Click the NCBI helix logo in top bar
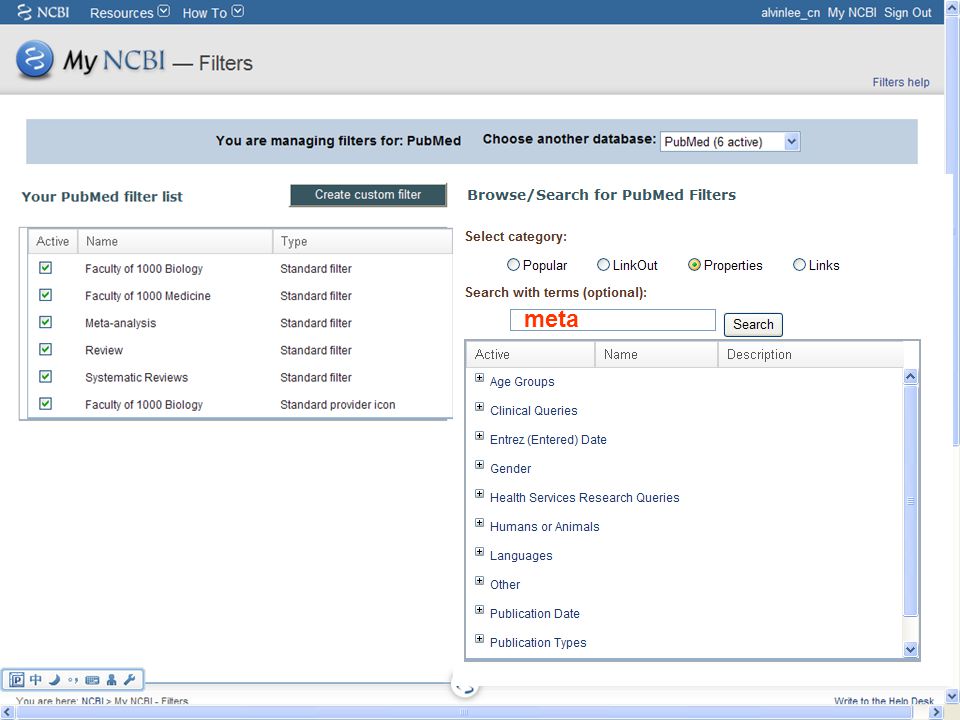960x720 pixels. click(24, 12)
